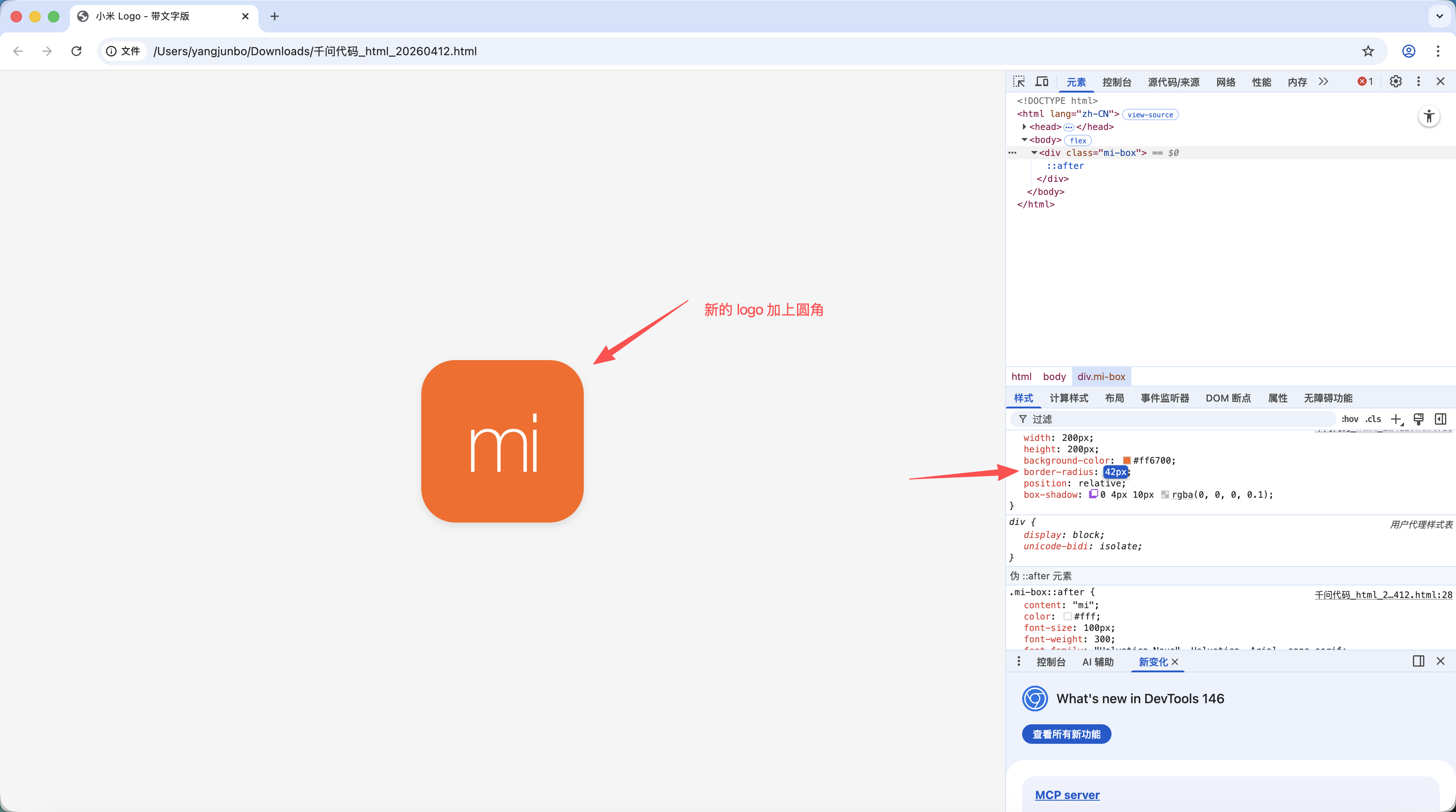Bookmark this page with star icon
This screenshot has height=812, width=1456.
[1368, 52]
